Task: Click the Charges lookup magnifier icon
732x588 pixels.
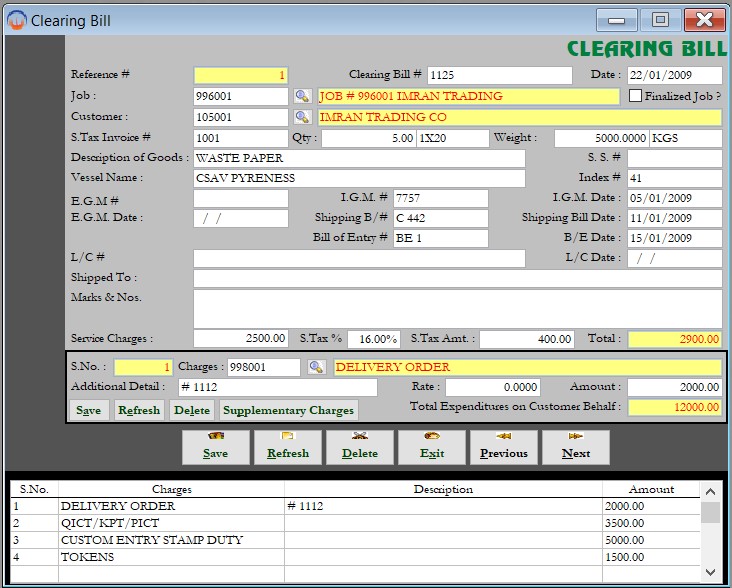Action: [x=317, y=367]
